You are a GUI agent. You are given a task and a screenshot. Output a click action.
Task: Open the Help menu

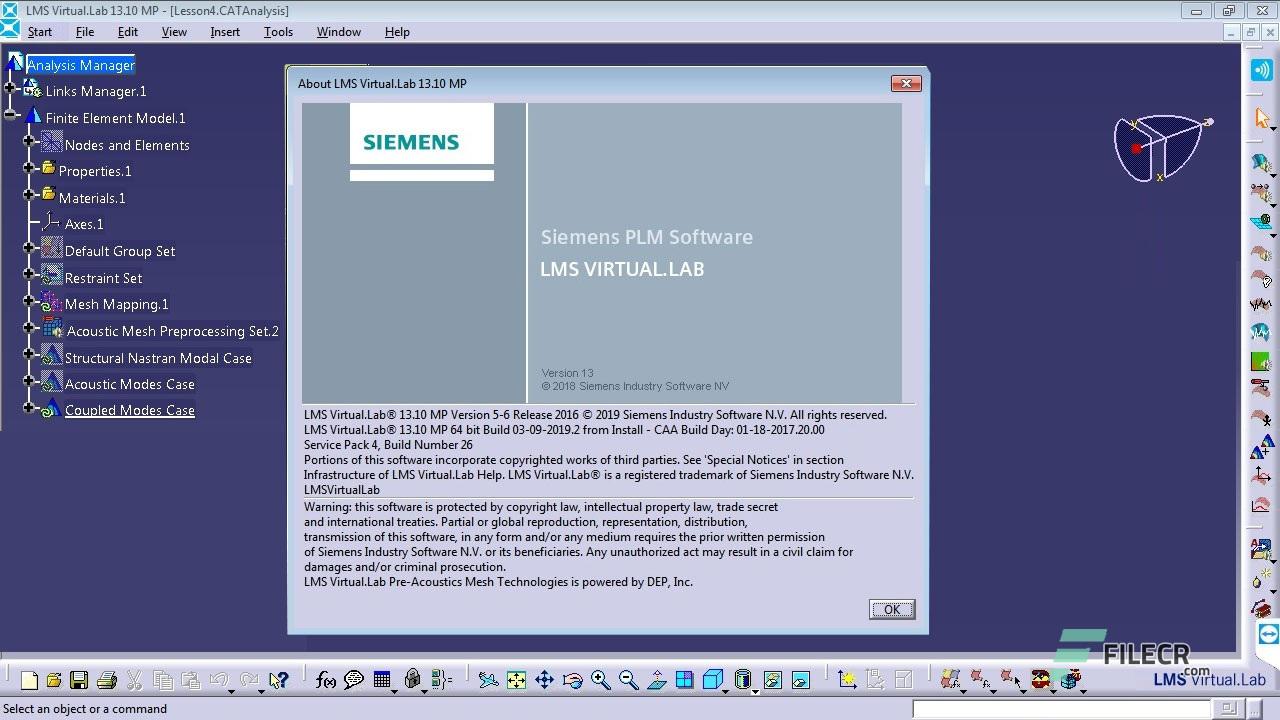coord(397,32)
